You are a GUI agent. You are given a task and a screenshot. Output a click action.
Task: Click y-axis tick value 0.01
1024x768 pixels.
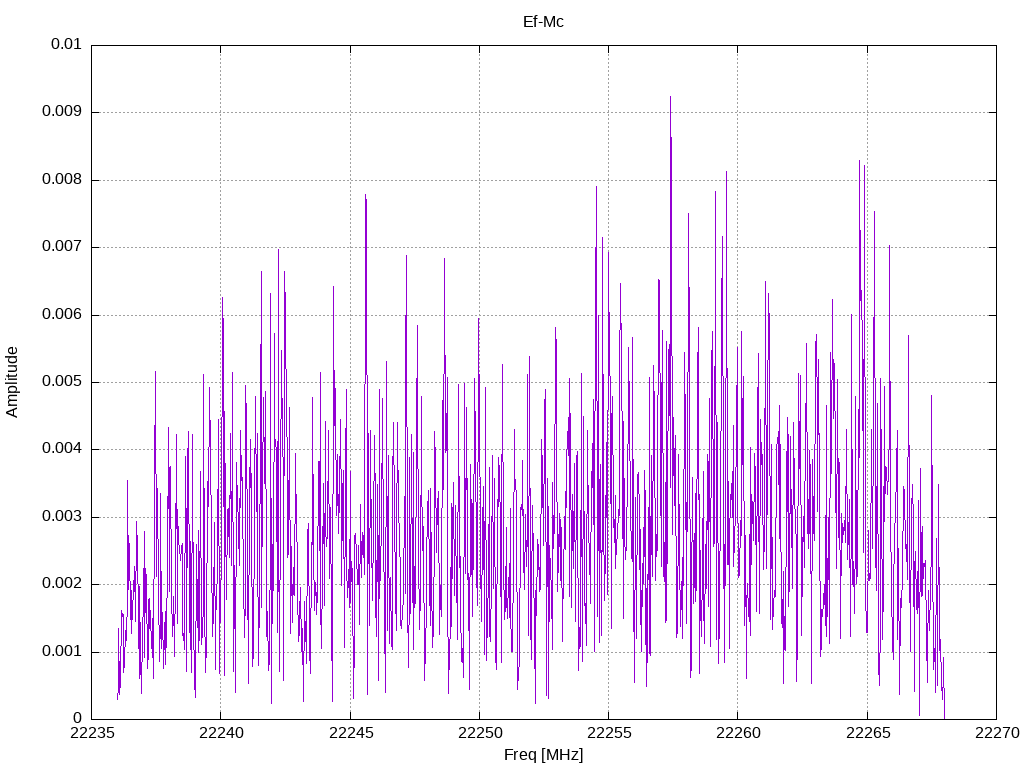pyautogui.click(x=66, y=44)
